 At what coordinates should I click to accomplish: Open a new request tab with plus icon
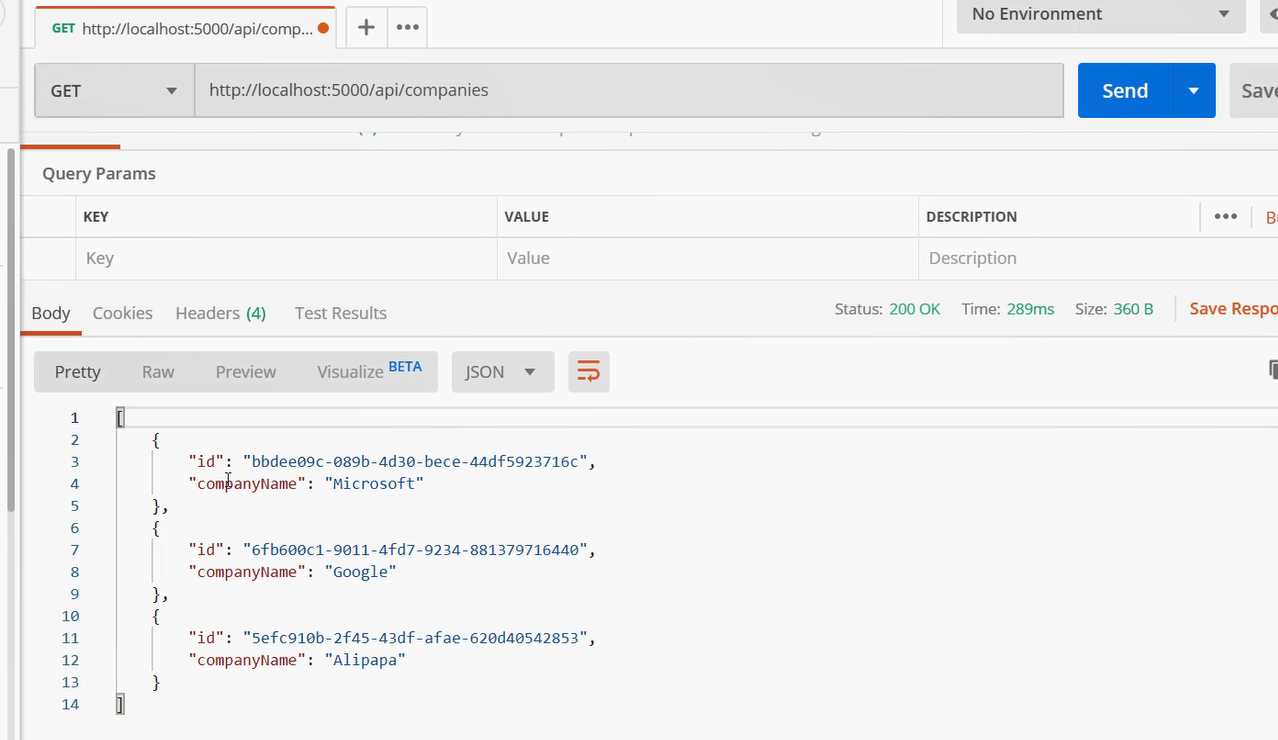(367, 27)
